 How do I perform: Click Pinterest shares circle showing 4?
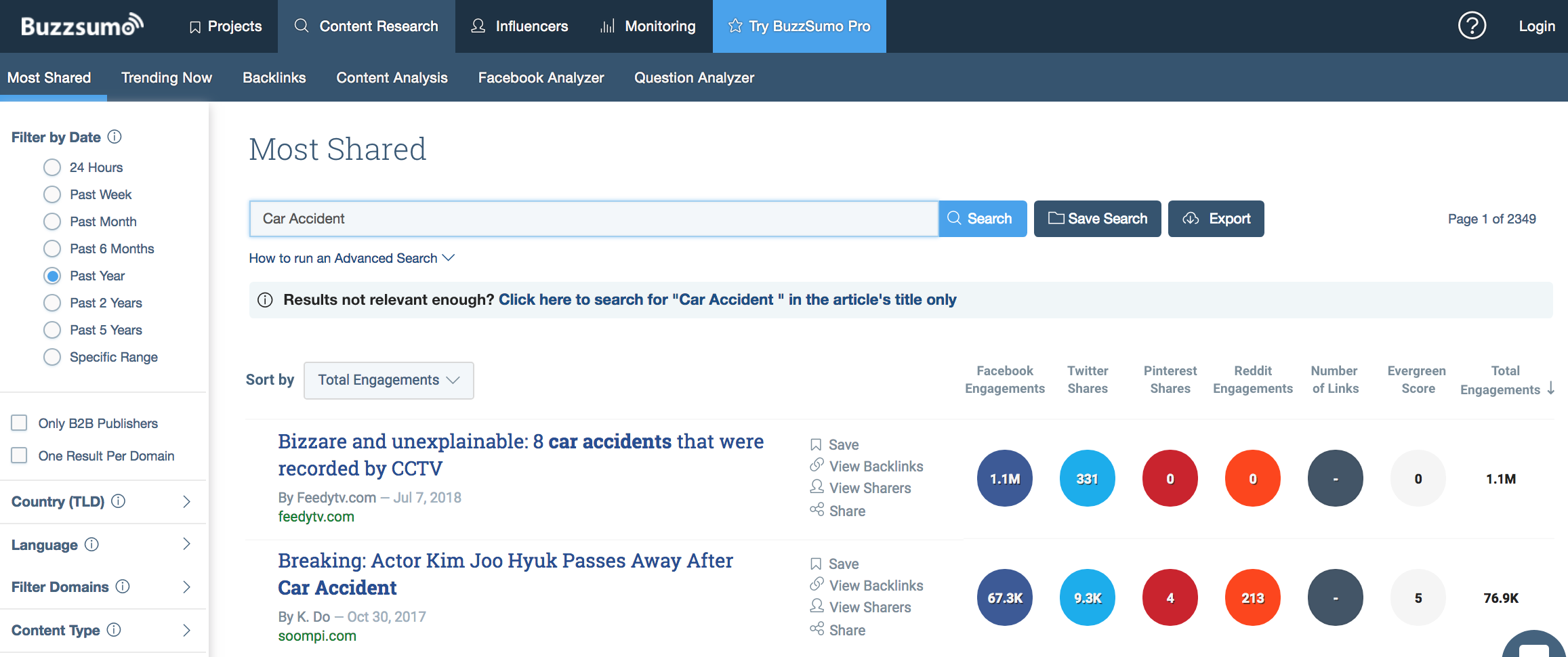click(x=1170, y=597)
